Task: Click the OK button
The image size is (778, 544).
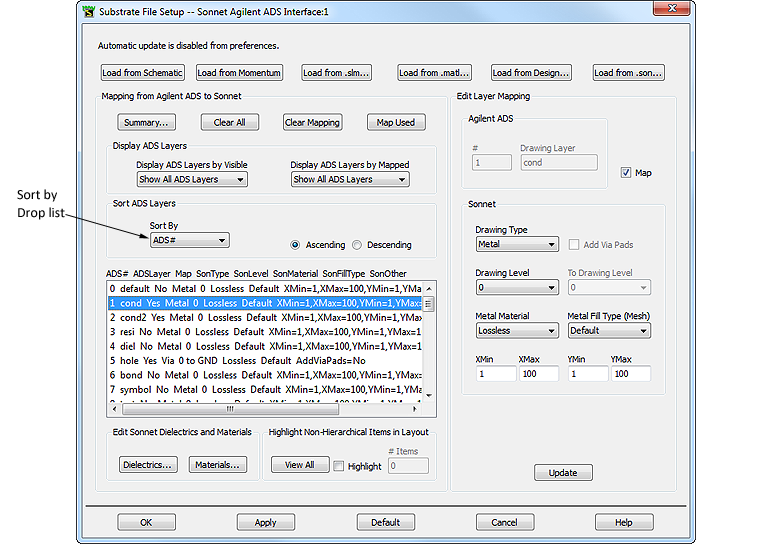Action: point(146,523)
